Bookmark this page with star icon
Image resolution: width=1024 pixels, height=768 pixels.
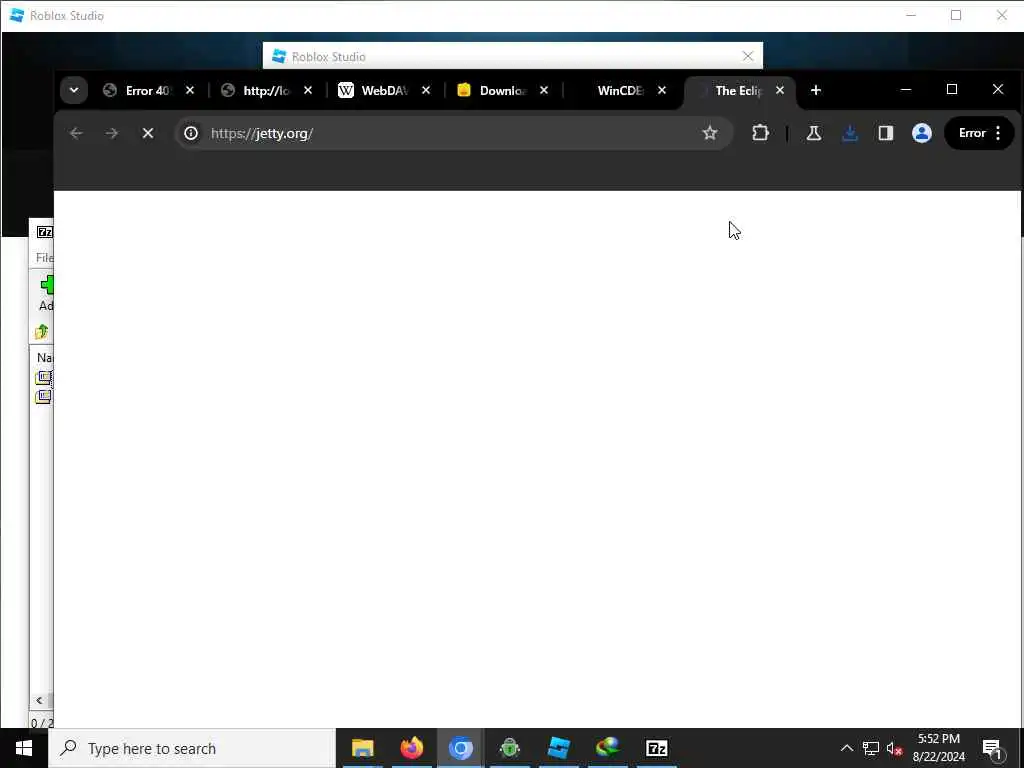pyautogui.click(x=710, y=133)
